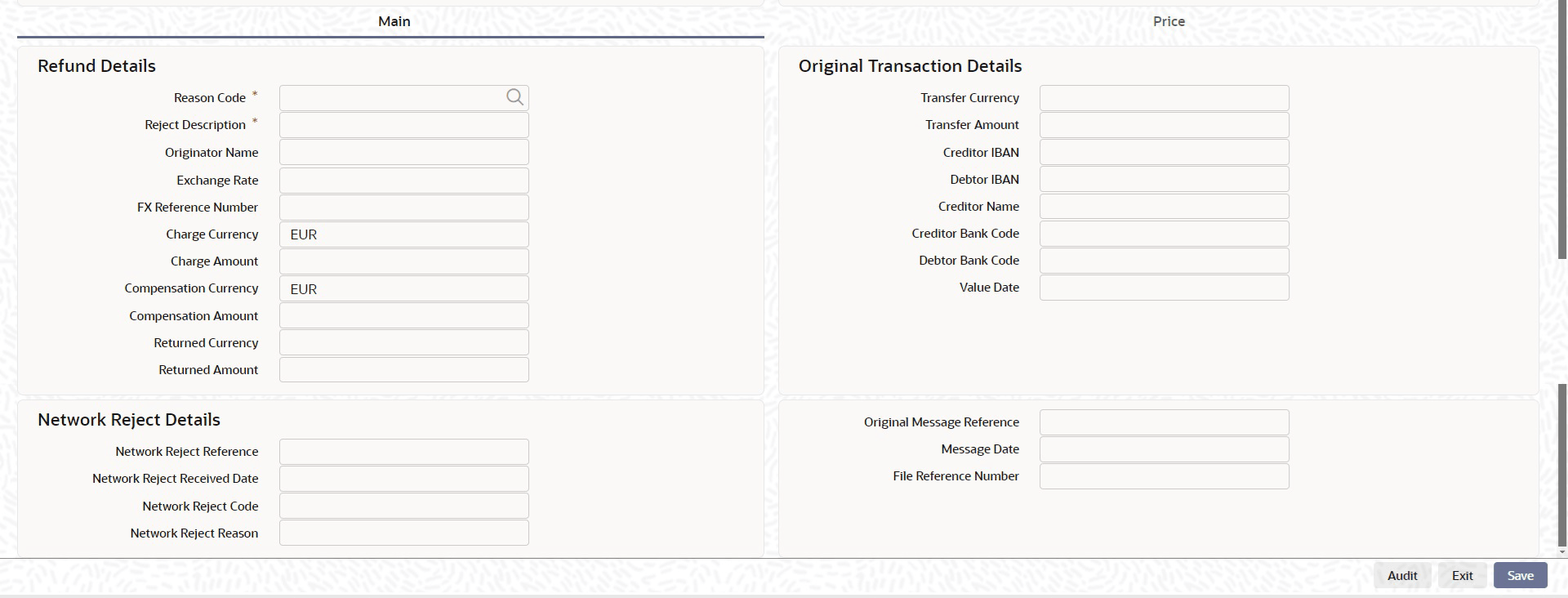Click the File Reference Number label
The height and width of the screenshot is (598, 1568).
955,476
